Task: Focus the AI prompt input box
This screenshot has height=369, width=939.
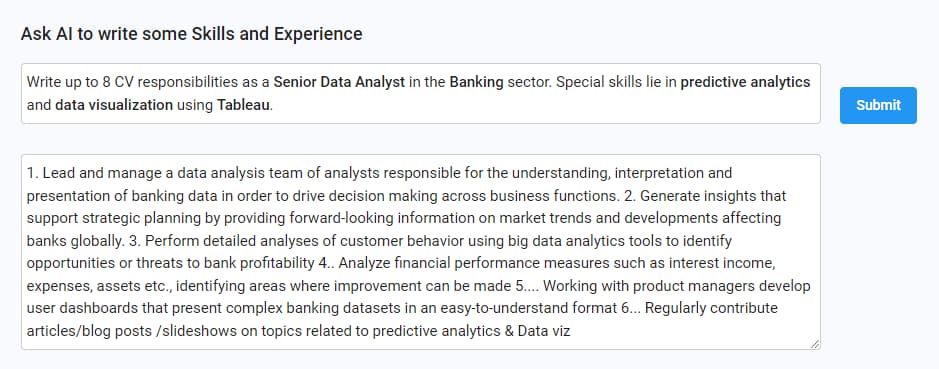Action: point(420,93)
